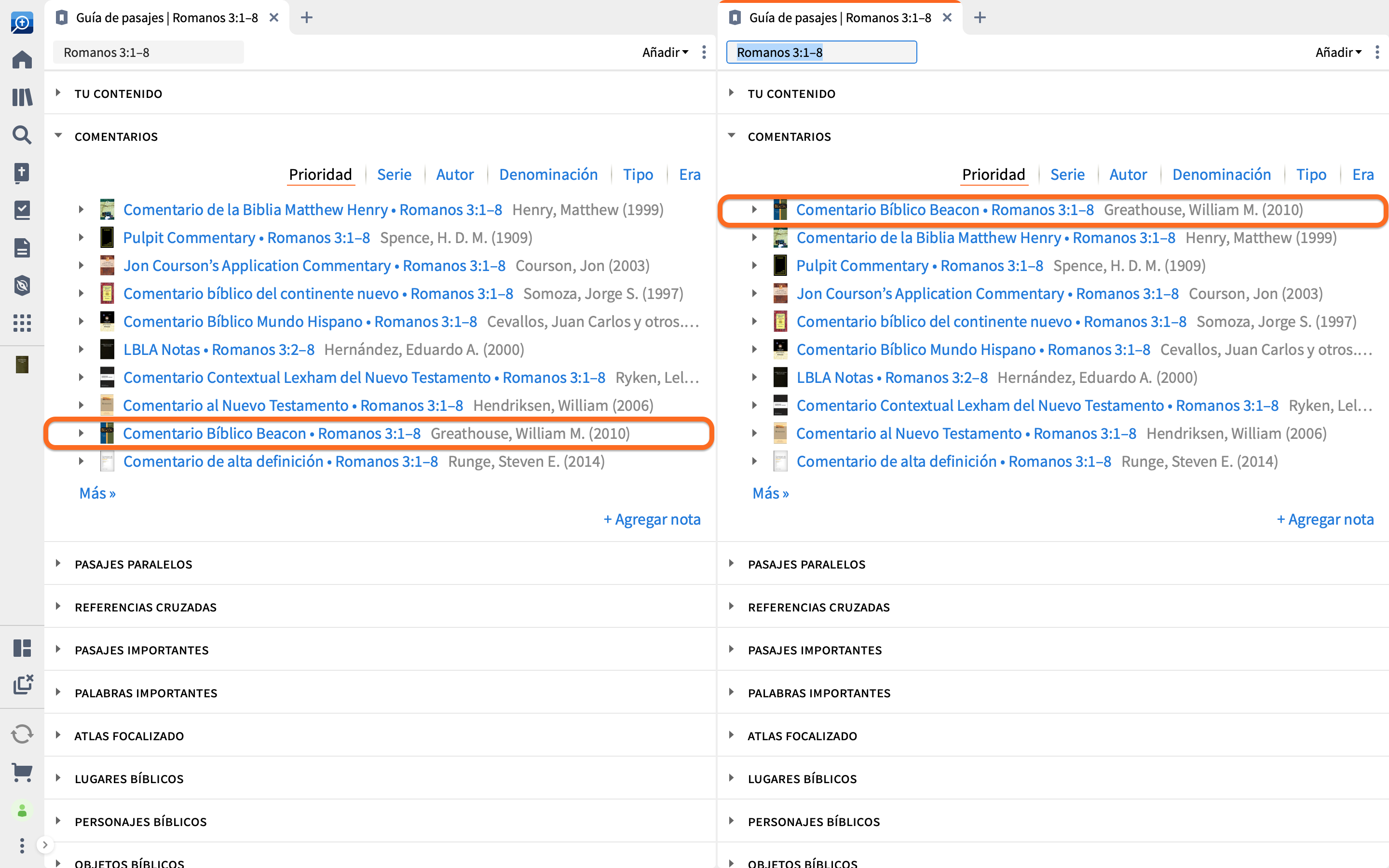1389x868 pixels.
Task: Open the apps grid icon in sidebar
Action: pyautogui.click(x=22, y=323)
